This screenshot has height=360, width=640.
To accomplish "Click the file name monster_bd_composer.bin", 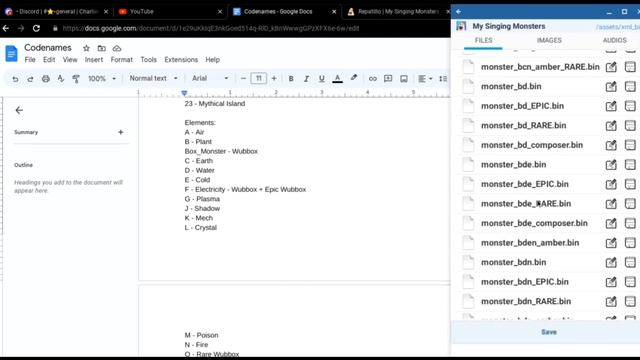I will click(x=532, y=145).
